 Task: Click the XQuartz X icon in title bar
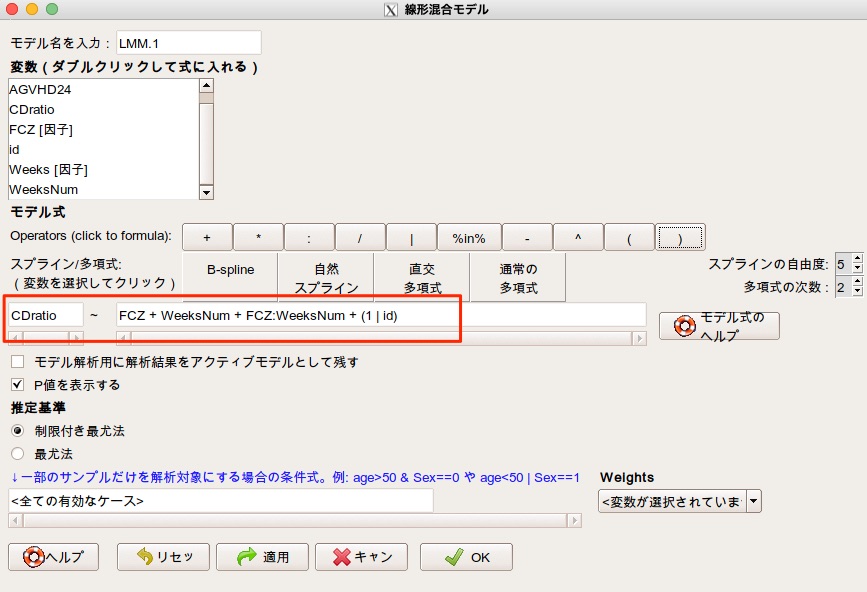tap(391, 10)
